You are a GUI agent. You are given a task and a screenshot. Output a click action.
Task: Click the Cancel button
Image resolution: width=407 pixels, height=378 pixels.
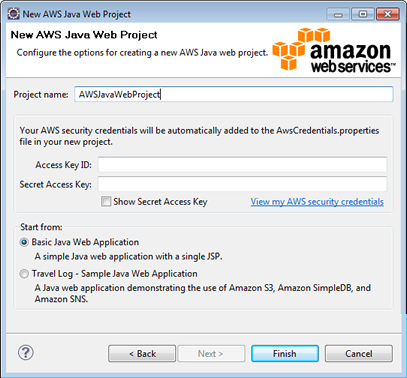[x=359, y=353]
